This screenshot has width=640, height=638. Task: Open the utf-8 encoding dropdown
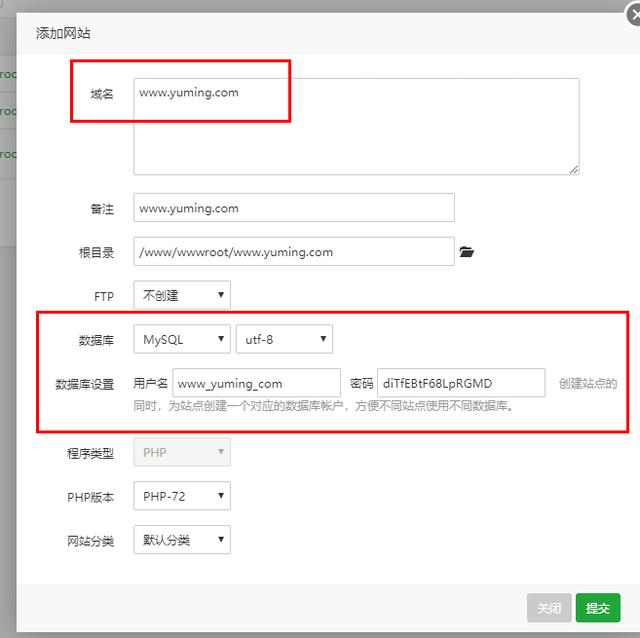[x=283, y=340]
